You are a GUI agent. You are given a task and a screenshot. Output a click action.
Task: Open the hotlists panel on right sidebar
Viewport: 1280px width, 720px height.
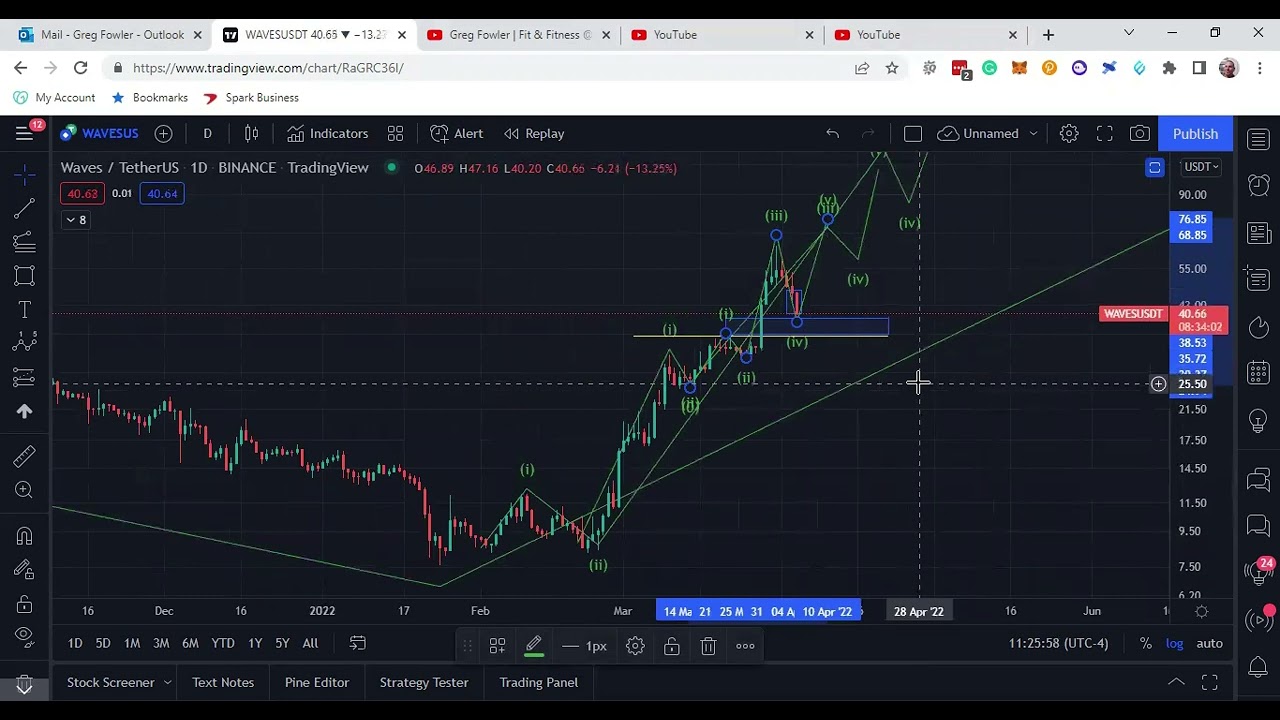1259,327
